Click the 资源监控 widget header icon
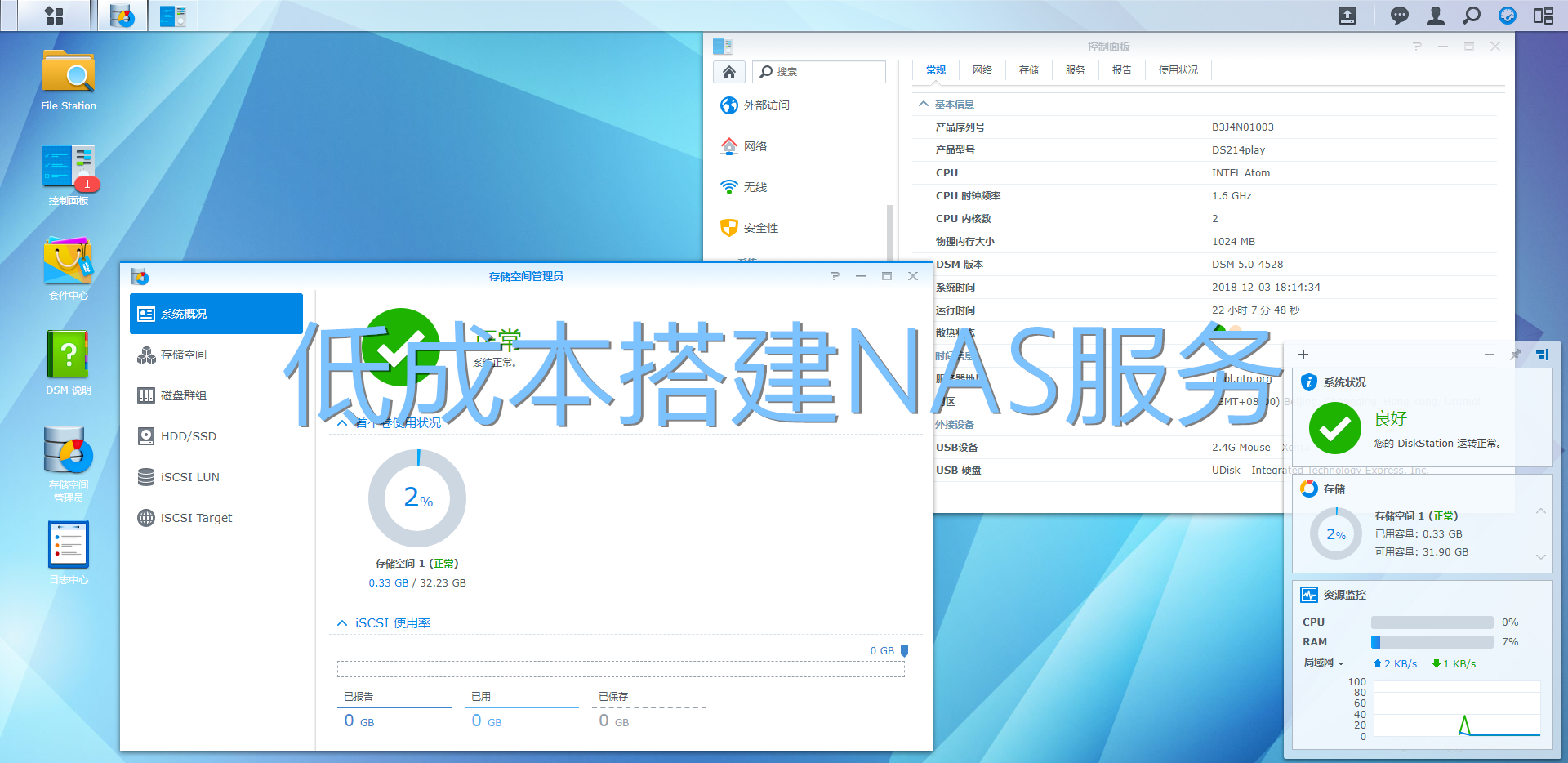 (x=1309, y=595)
